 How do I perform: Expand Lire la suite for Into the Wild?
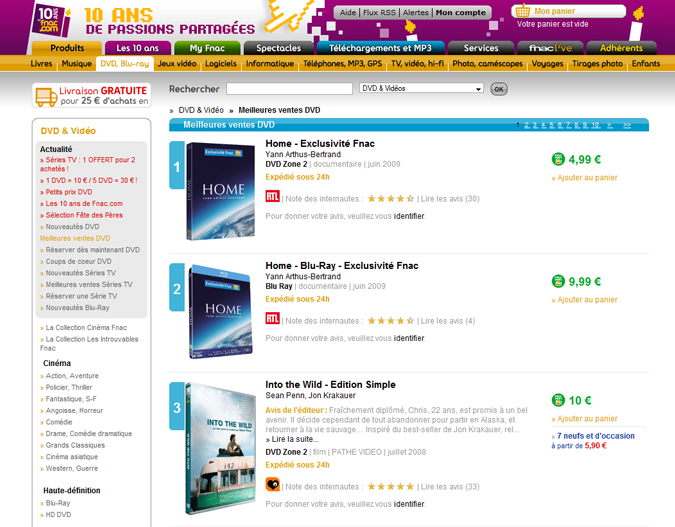tap(293, 439)
